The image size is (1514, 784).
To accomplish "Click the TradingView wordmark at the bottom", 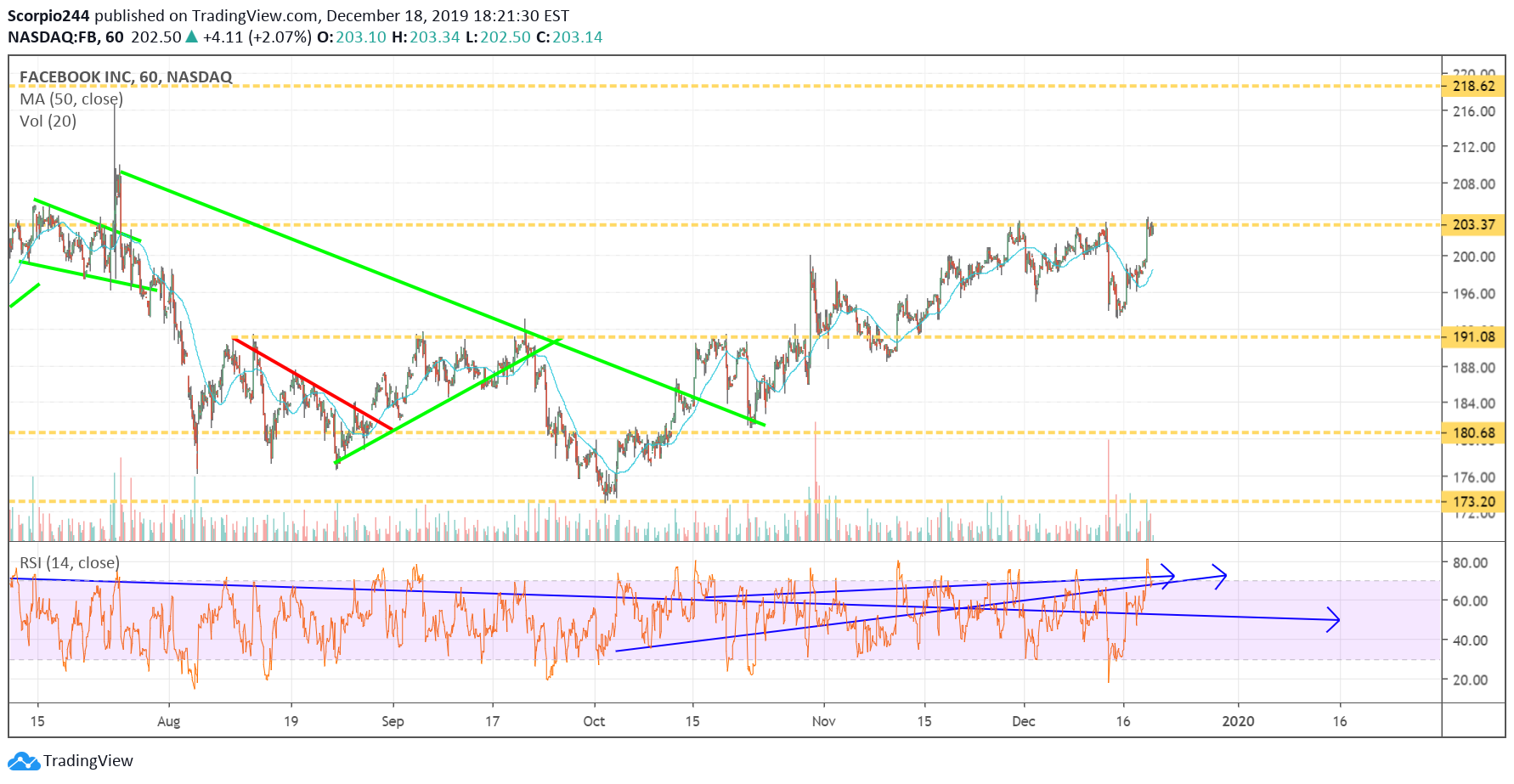I will 88,761.
